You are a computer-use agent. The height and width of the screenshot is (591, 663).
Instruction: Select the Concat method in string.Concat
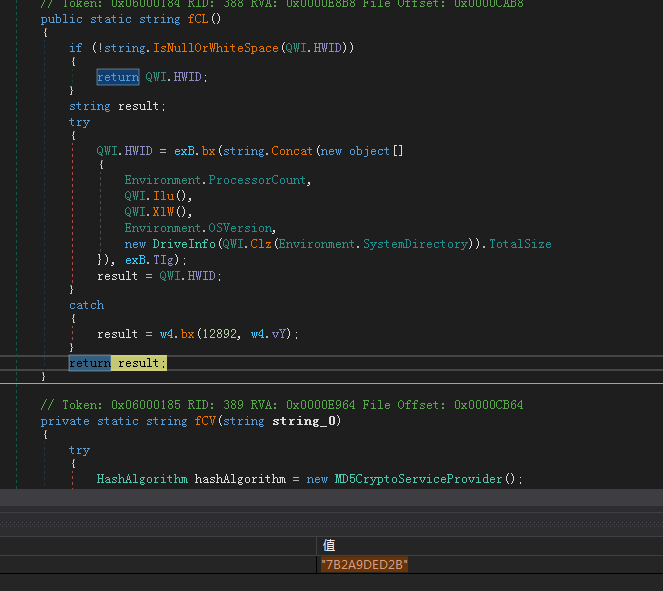[292, 151]
